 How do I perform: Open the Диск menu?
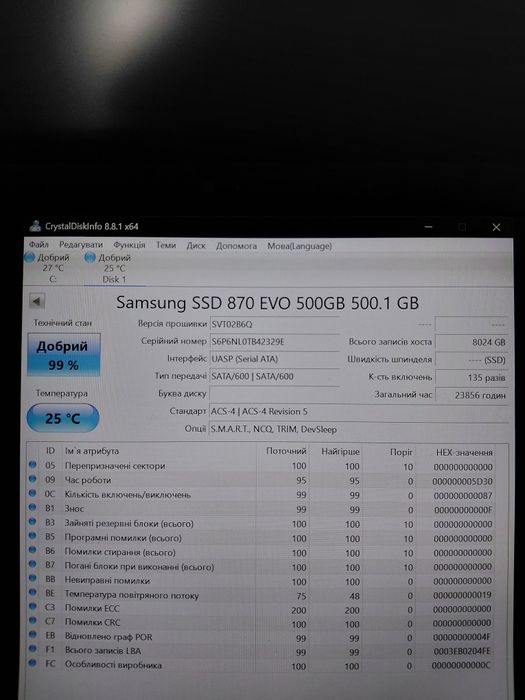point(196,246)
